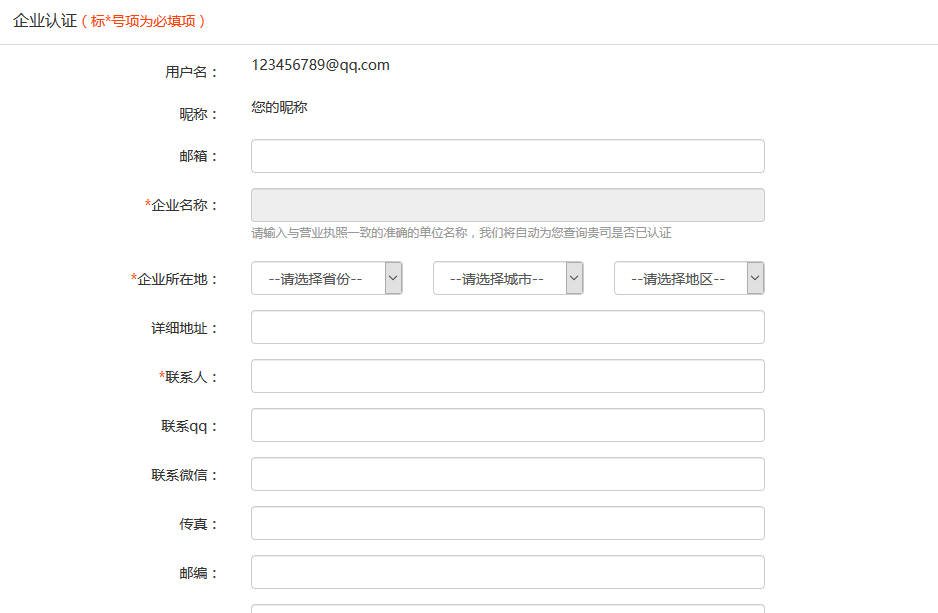Click the 企业认证 page heading
This screenshot has width=938, height=613.
tap(44, 21)
